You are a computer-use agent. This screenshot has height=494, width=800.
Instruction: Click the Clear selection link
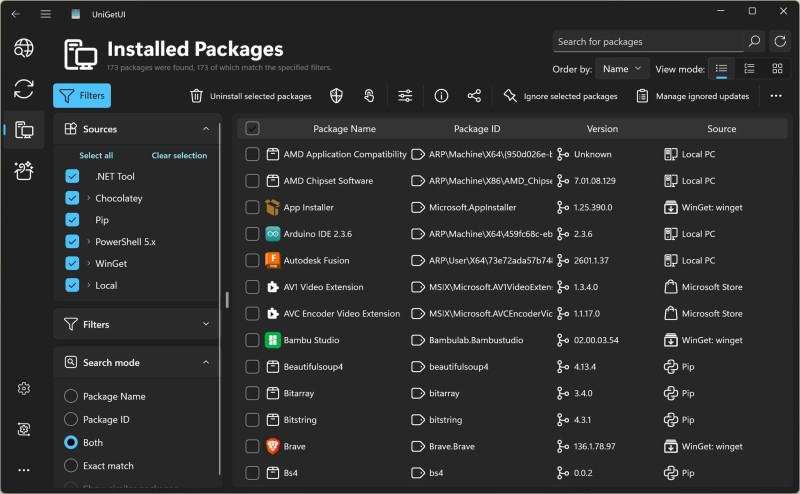[179, 155]
